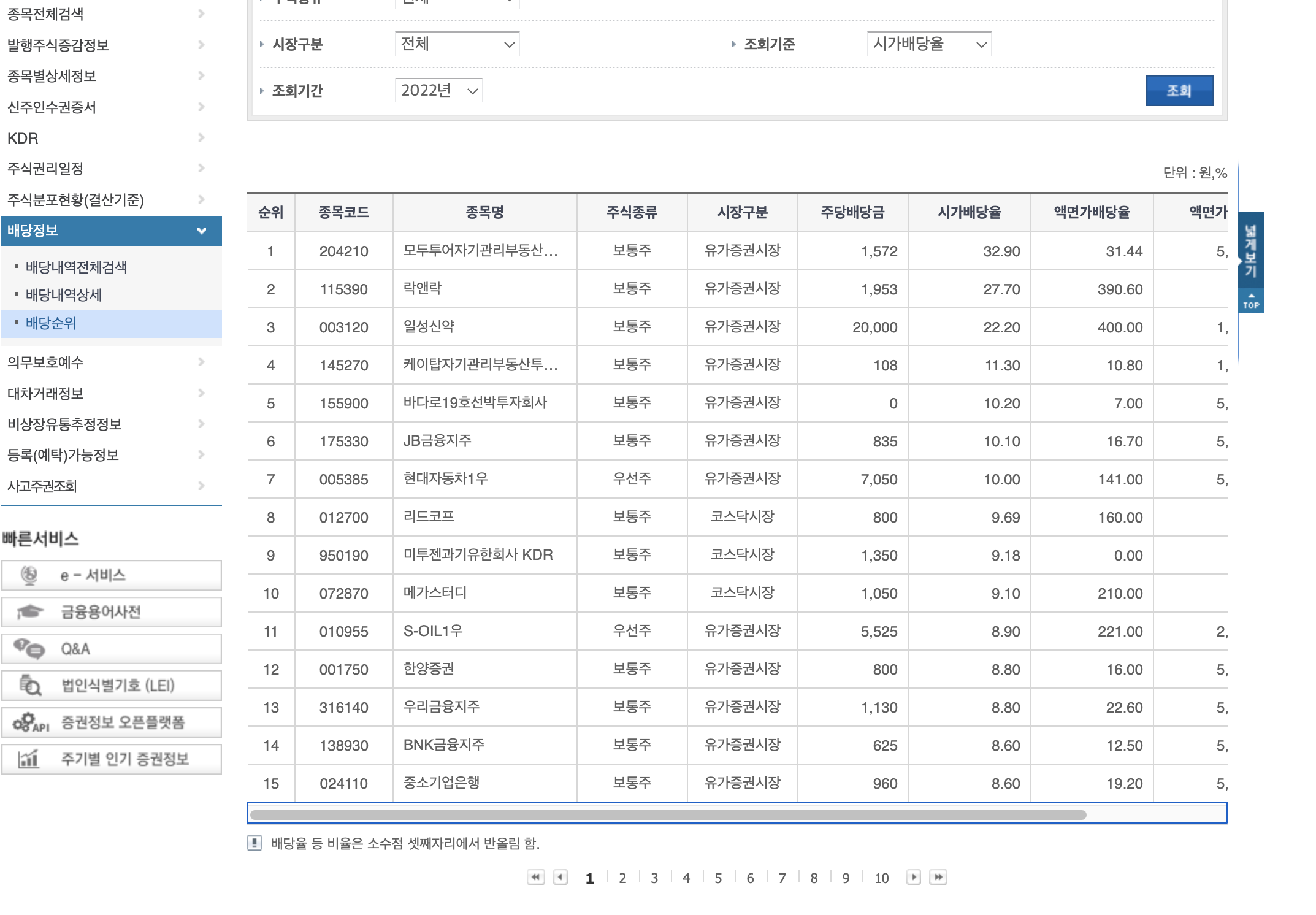
Task: Click the Q&A speech bubble icon
Action: [x=29, y=649]
